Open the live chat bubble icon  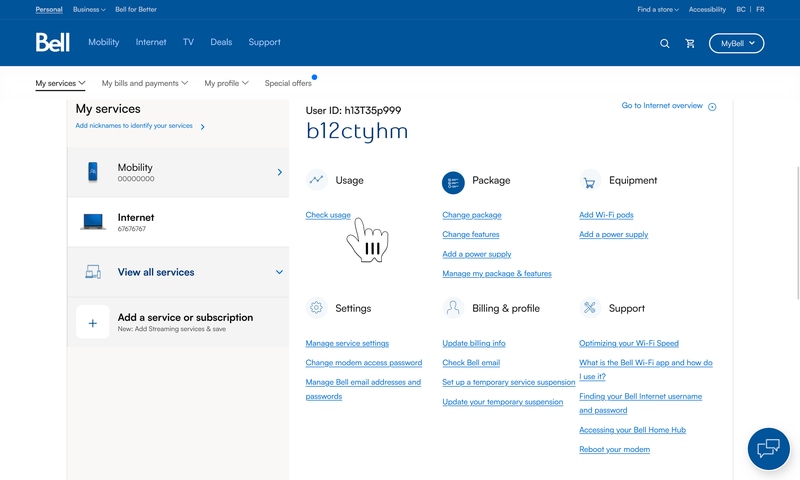768,448
